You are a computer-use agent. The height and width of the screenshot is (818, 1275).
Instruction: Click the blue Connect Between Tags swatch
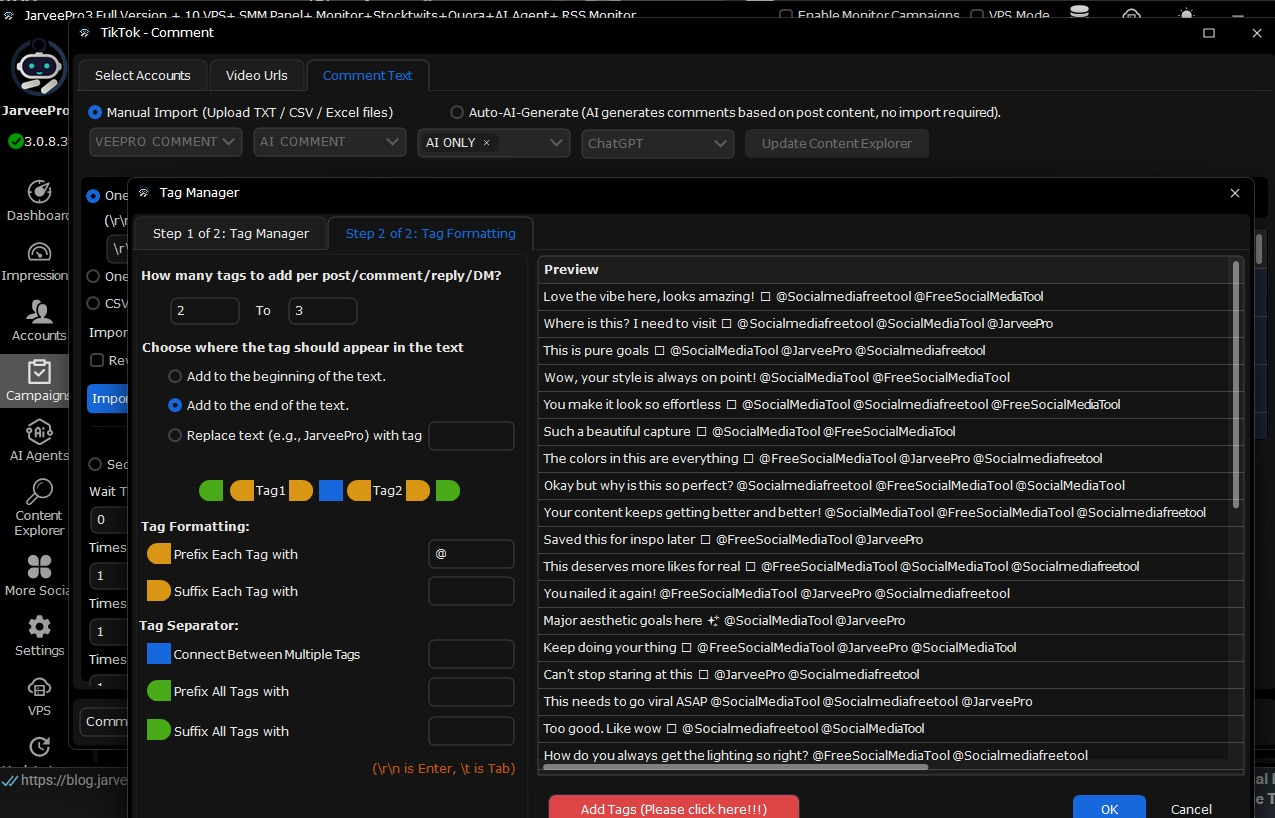coord(159,654)
